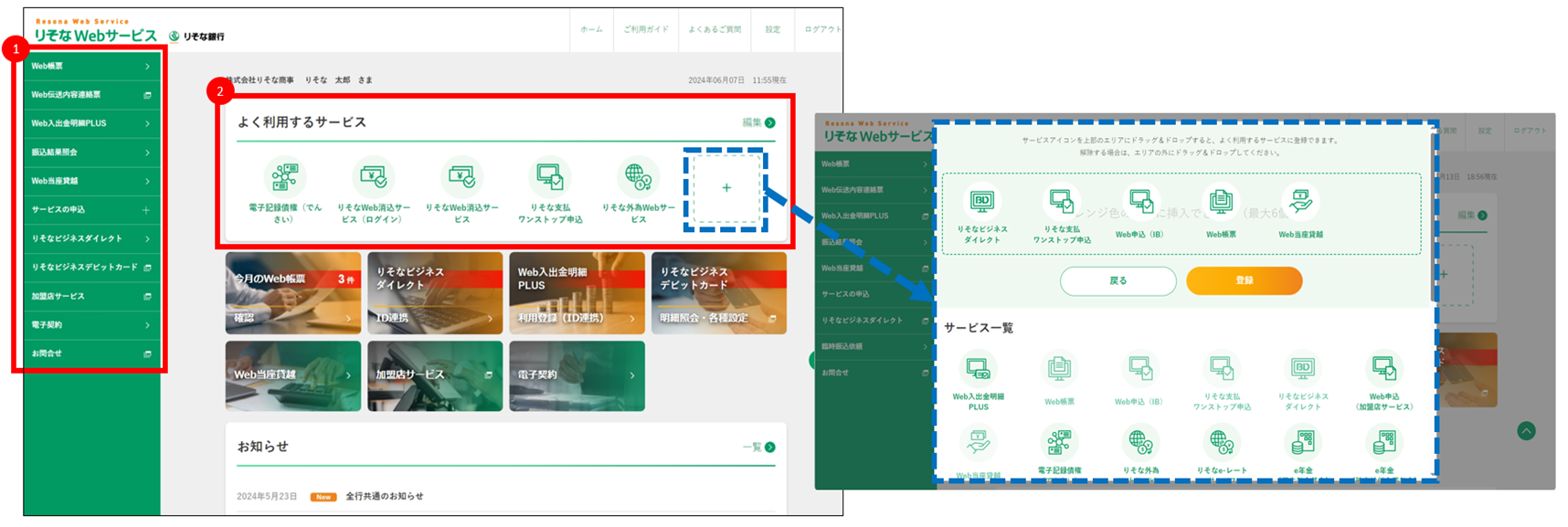The width and height of the screenshot is (1568, 527).
Task: Open 電子記録債権（でんさい）icon in よく利用するサービス
Action: [284, 176]
